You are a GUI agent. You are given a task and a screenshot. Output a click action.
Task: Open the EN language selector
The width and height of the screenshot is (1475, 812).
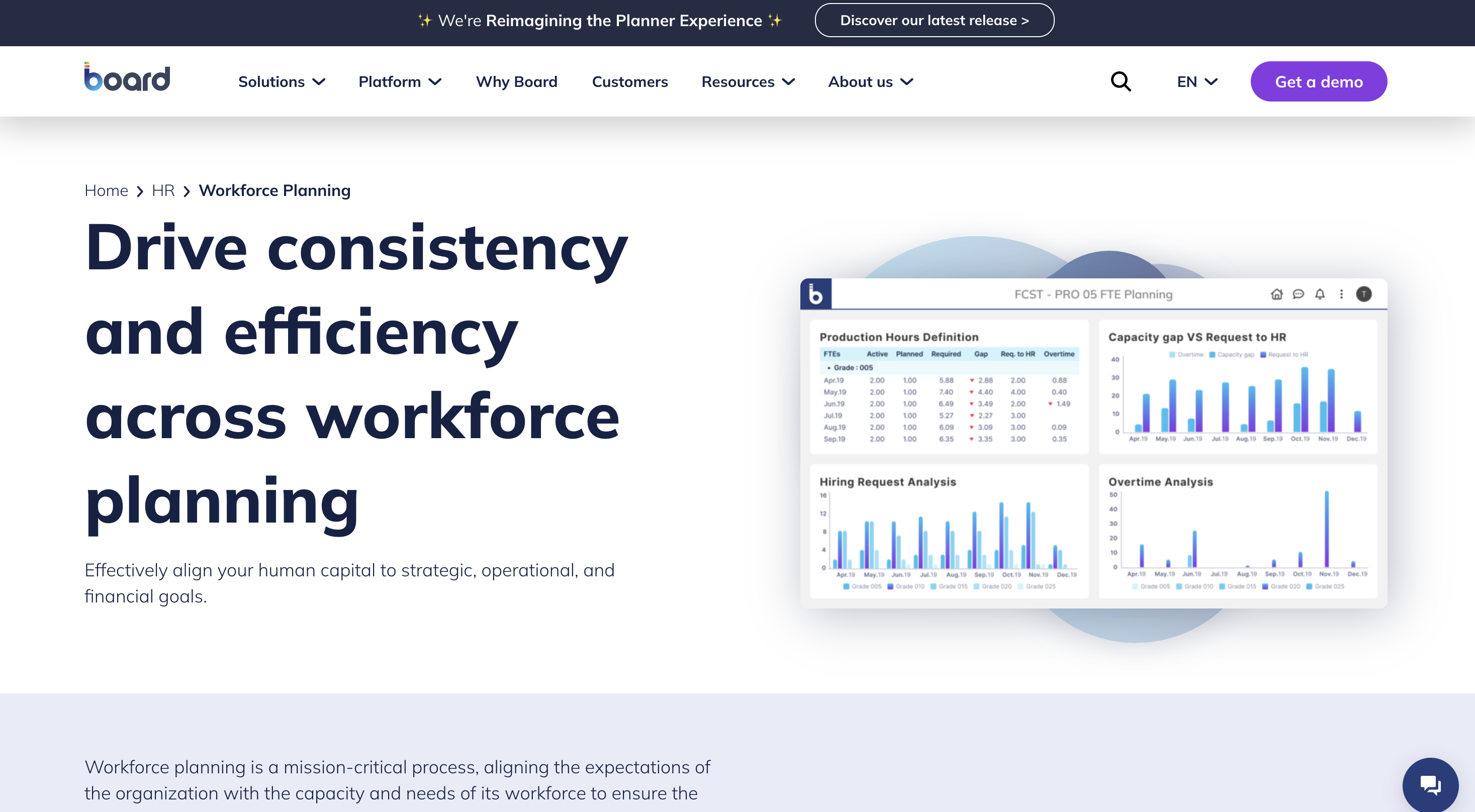pos(1196,82)
